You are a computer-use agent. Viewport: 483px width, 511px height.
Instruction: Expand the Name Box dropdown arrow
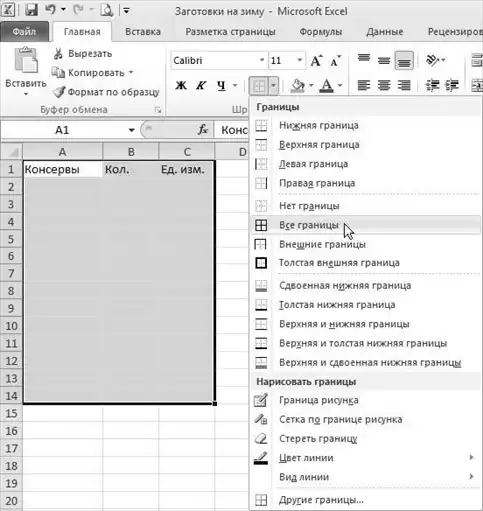(x=132, y=130)
